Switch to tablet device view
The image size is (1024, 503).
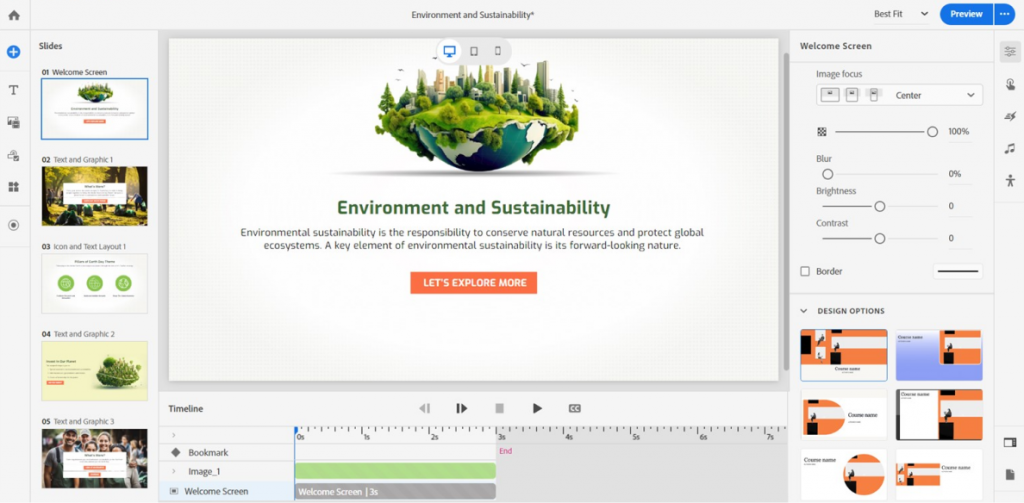tap(474, 51)
